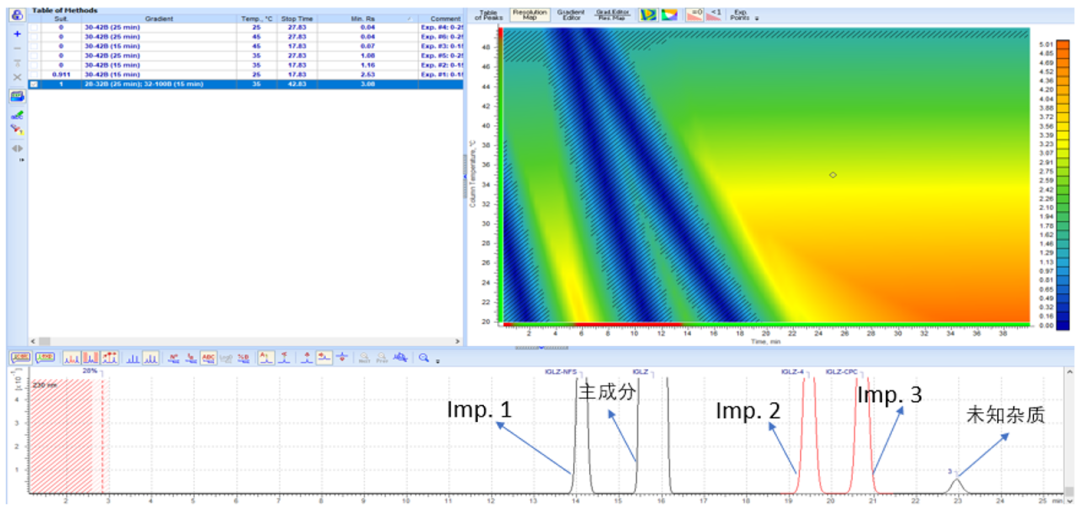
Task: Add a new method with the plus icon
Action: (x=17, y=34)
